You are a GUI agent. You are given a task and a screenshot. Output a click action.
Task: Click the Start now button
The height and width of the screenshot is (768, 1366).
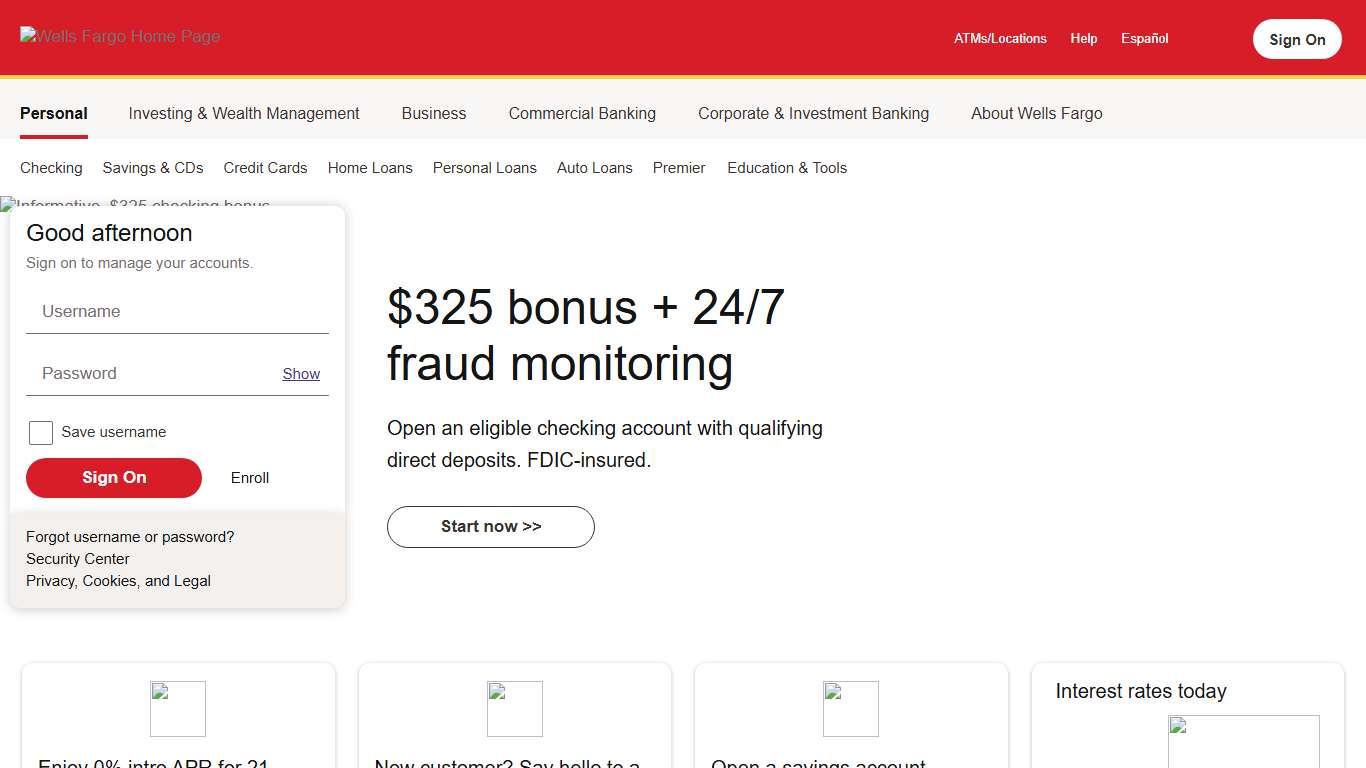pyautogui.click(x=490, y=527)
